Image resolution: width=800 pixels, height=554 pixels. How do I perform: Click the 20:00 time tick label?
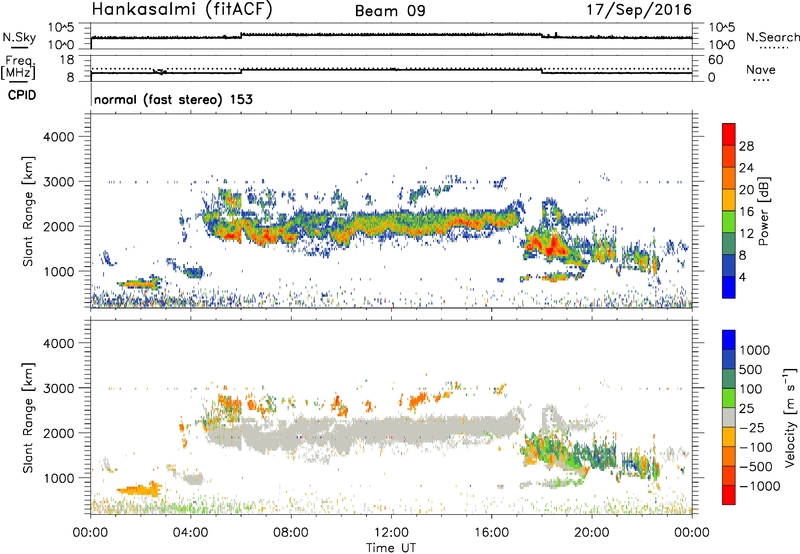click(592, 533)
